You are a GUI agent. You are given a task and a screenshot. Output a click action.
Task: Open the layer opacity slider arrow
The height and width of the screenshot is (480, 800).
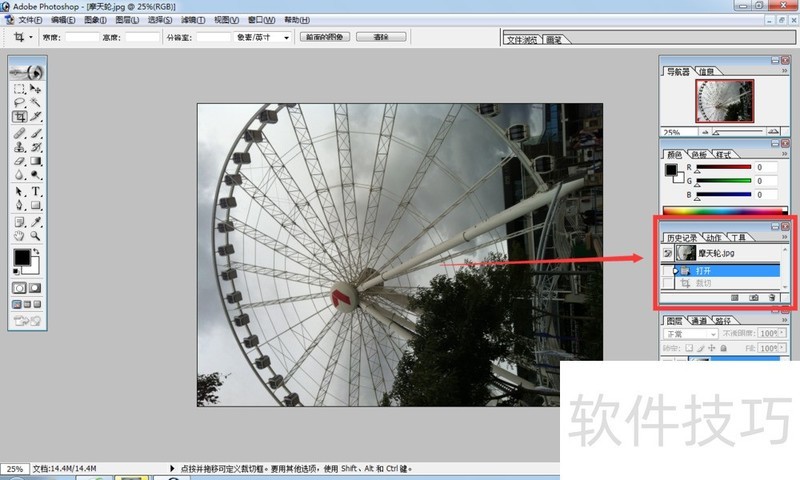(782, 333)
